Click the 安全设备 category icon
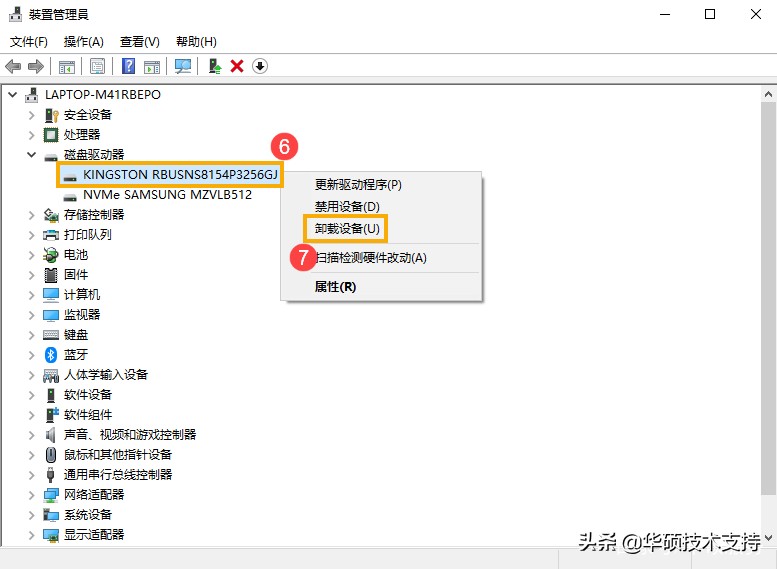This screenshot has height=569, width=777. [x=51, y=115]
